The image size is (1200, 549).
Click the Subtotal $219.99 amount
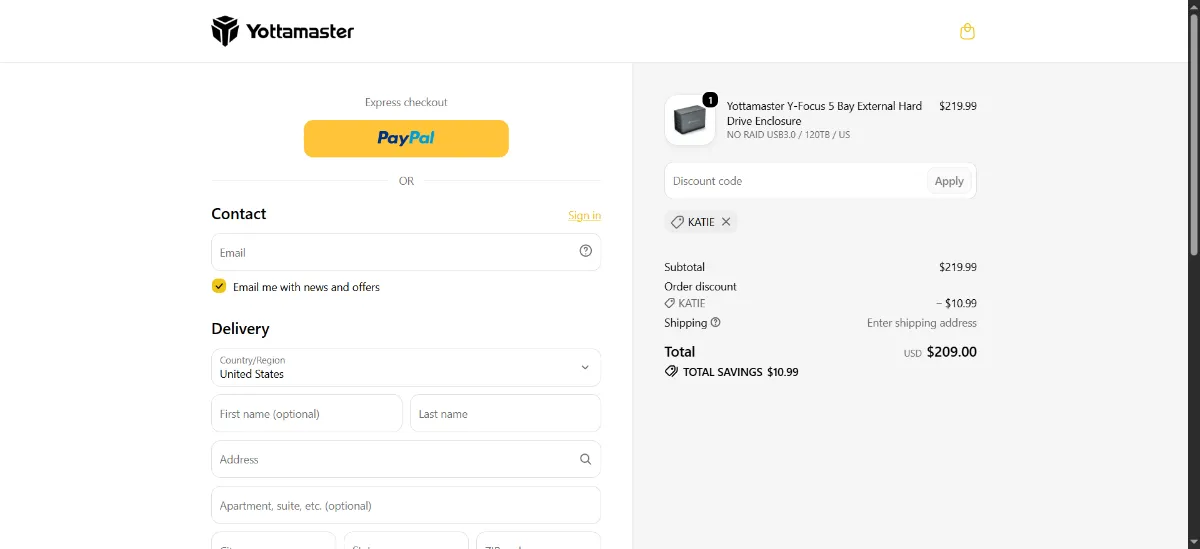coord(958,267)
